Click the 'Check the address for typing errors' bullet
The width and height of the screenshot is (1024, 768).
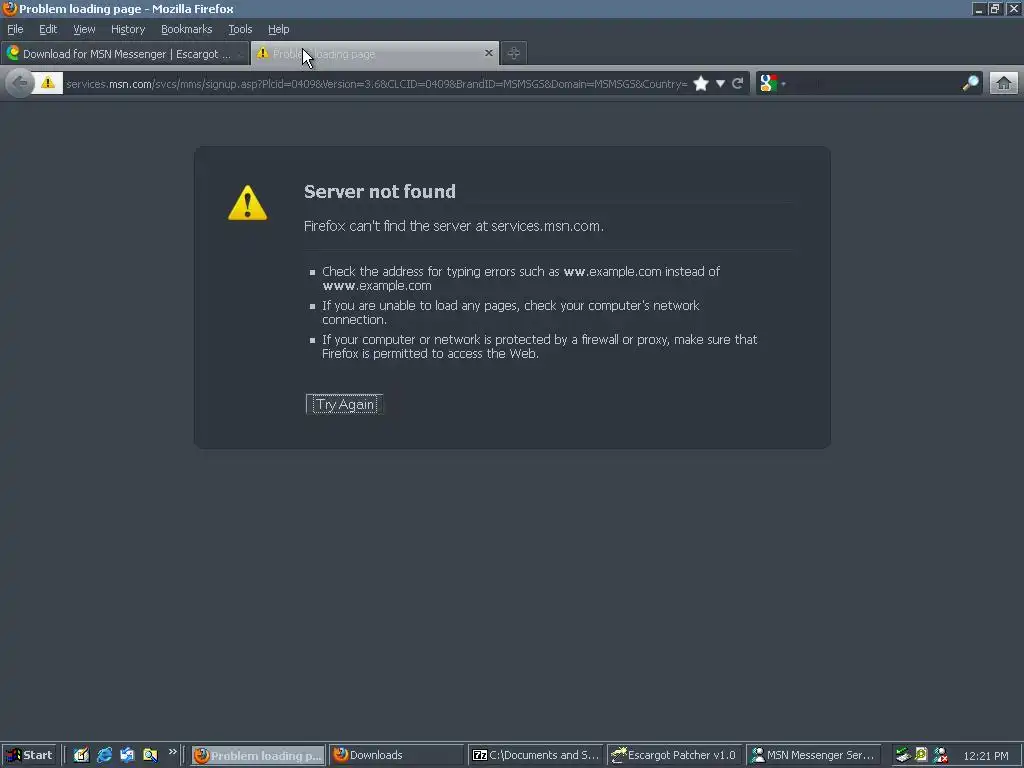520,278
